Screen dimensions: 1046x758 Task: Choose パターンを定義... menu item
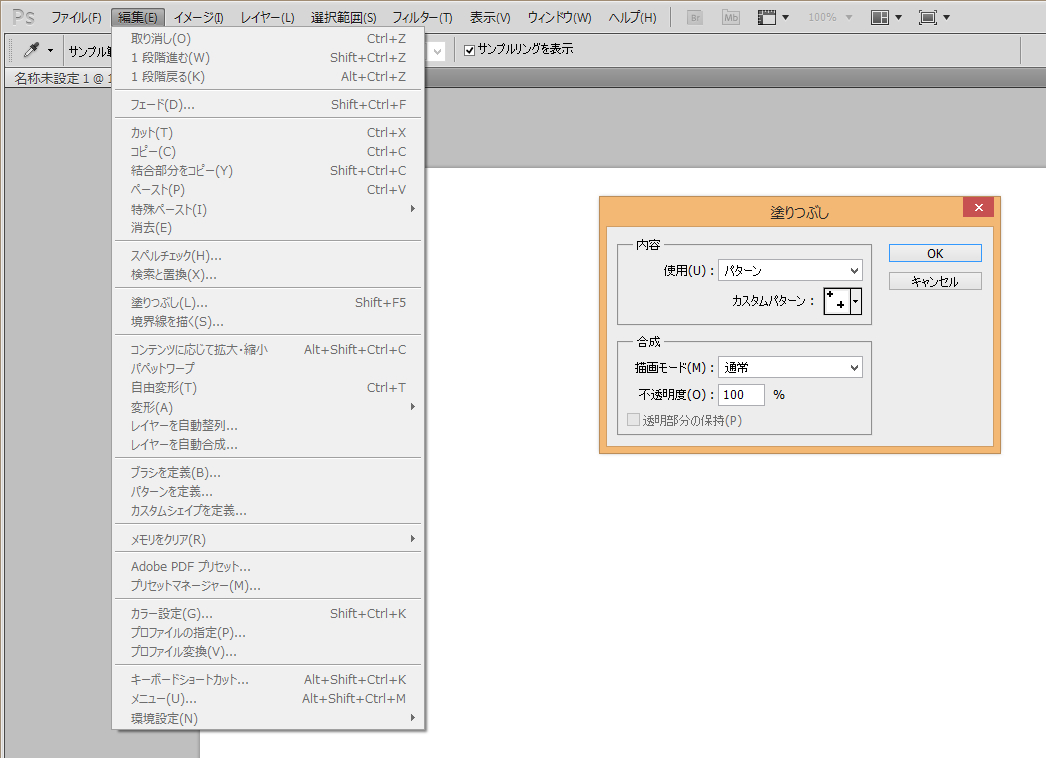[171, 491]
